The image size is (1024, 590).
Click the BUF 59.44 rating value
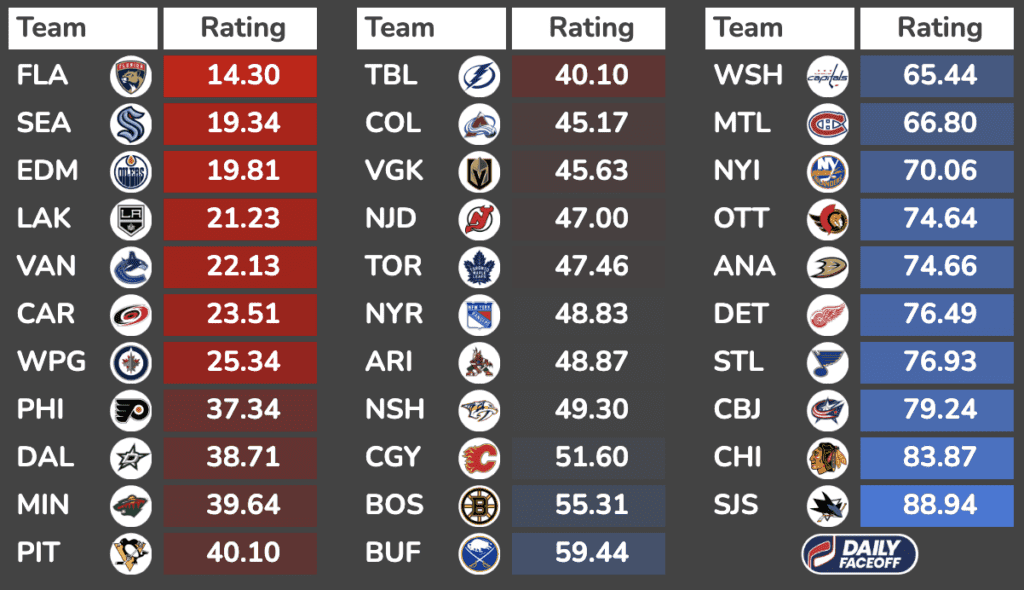589,554
